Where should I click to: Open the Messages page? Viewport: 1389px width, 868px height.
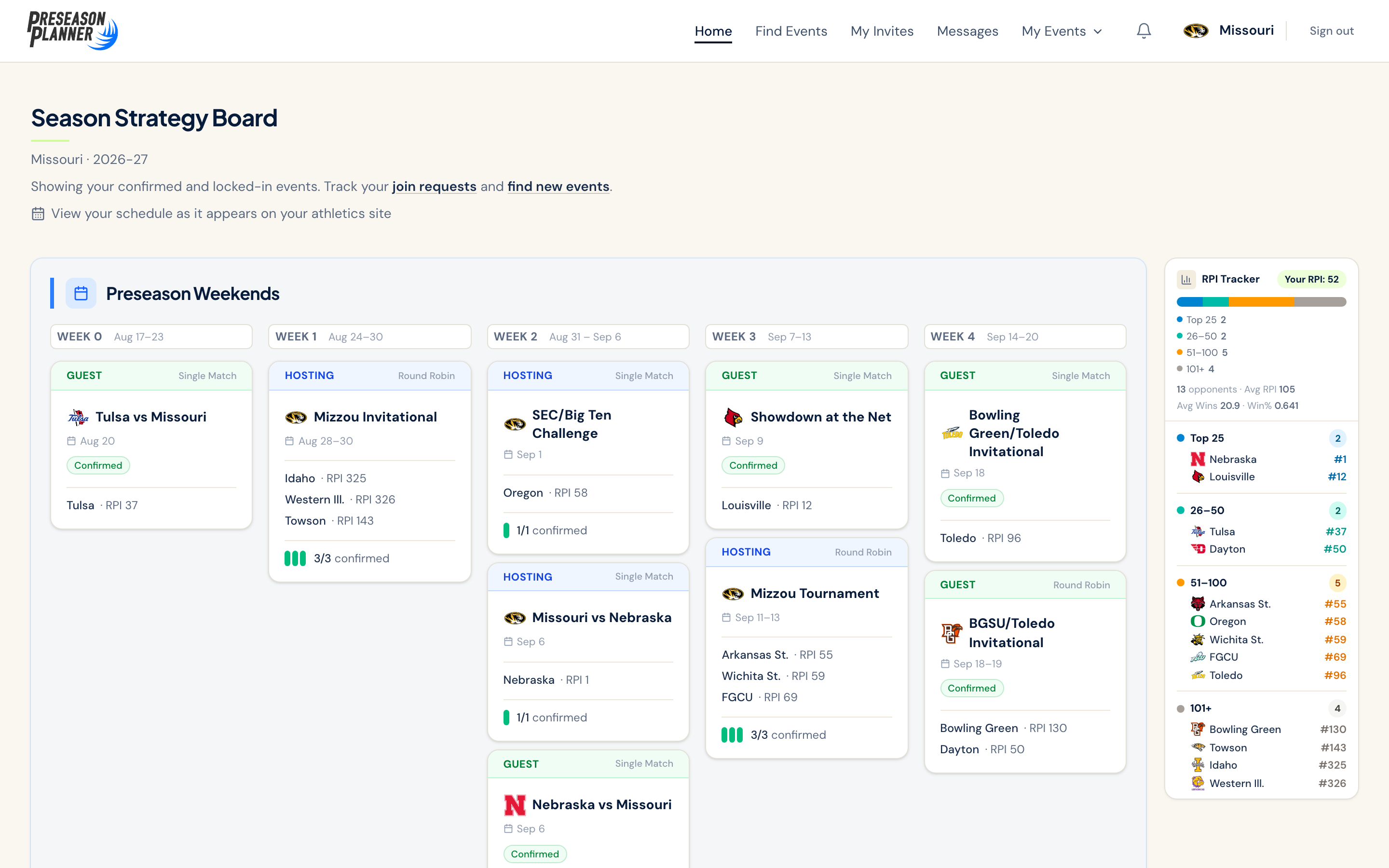click(967, 31)
